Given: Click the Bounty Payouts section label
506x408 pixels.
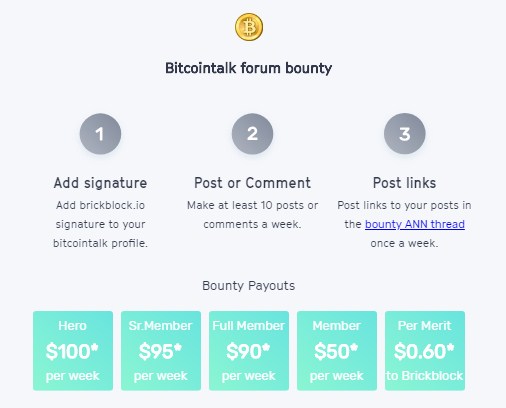Looking at the screenshot, I should point(249,286).
